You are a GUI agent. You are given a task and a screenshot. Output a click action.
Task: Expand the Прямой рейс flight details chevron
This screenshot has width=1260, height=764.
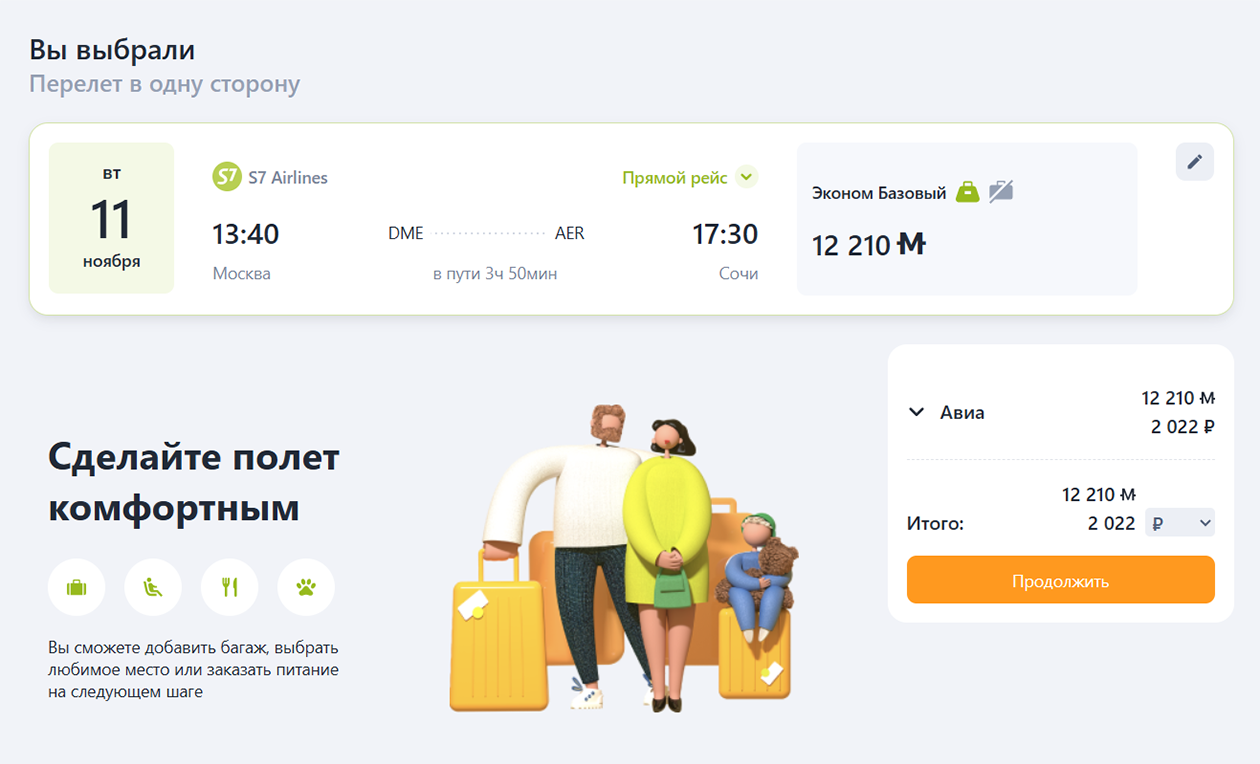point(746,177)
